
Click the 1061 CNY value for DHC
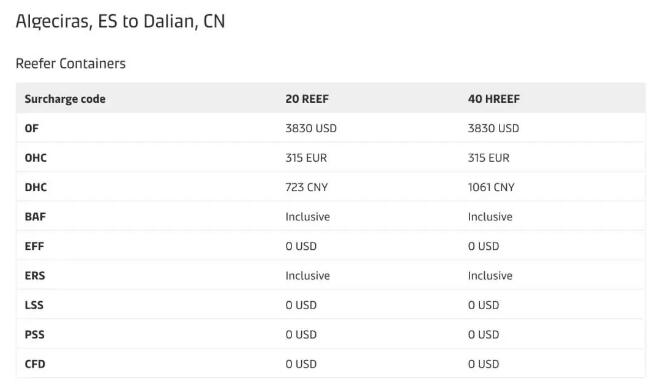tap(491, 187)
